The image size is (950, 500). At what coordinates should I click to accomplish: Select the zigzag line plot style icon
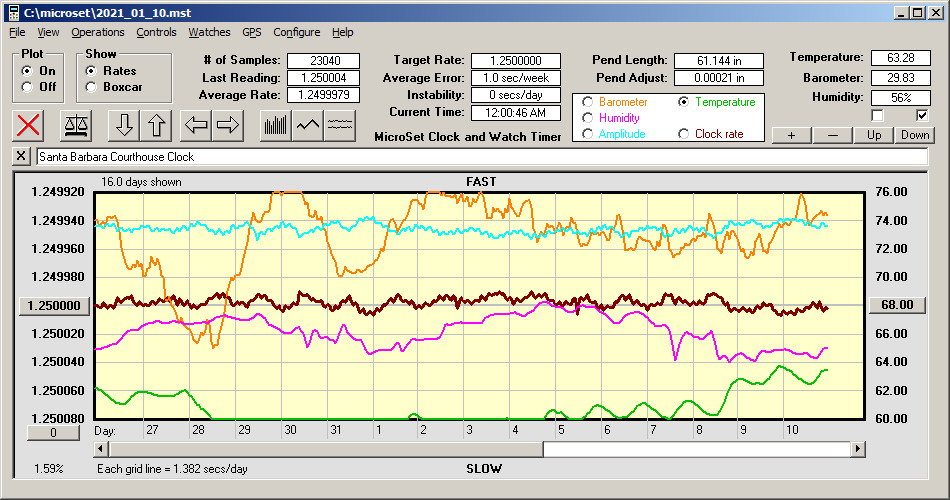coord(307,125)
